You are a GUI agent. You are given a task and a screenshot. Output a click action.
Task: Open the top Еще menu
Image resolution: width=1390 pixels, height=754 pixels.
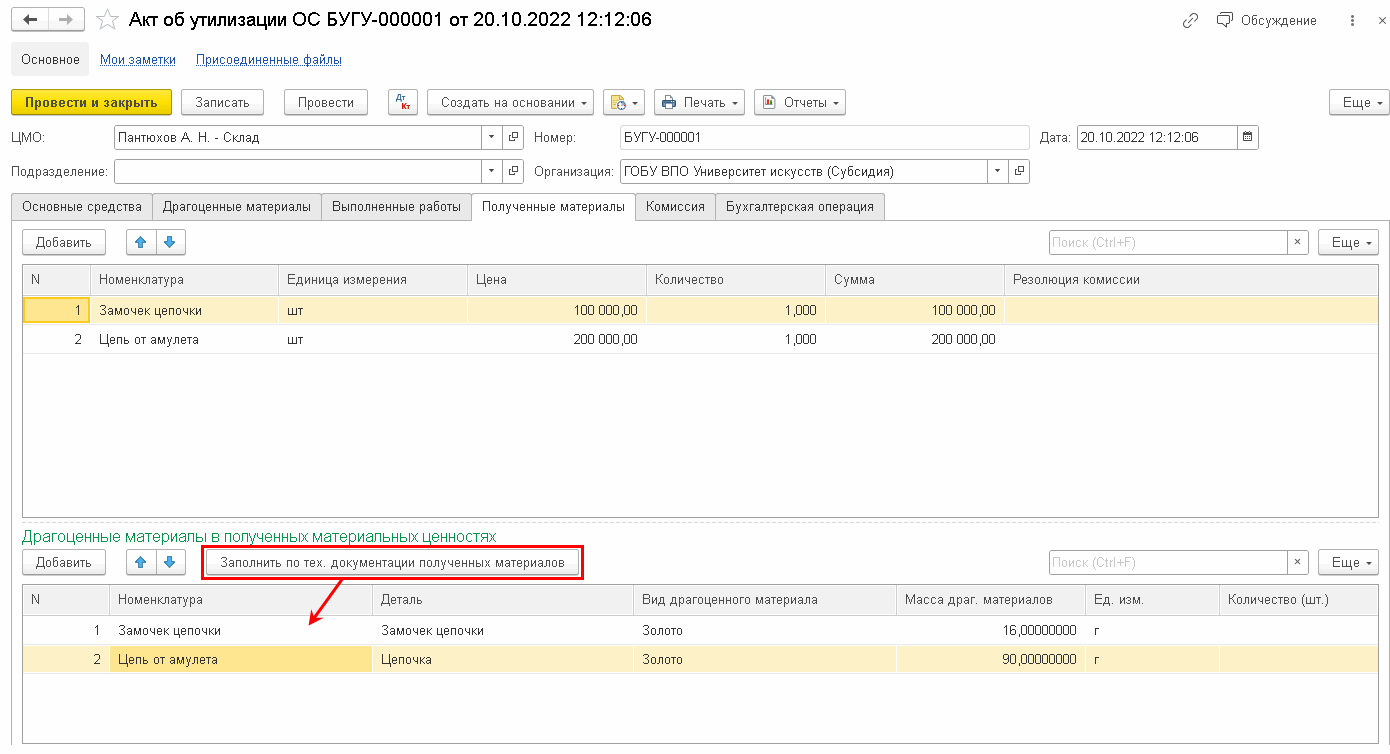(x=1359, y=102)
